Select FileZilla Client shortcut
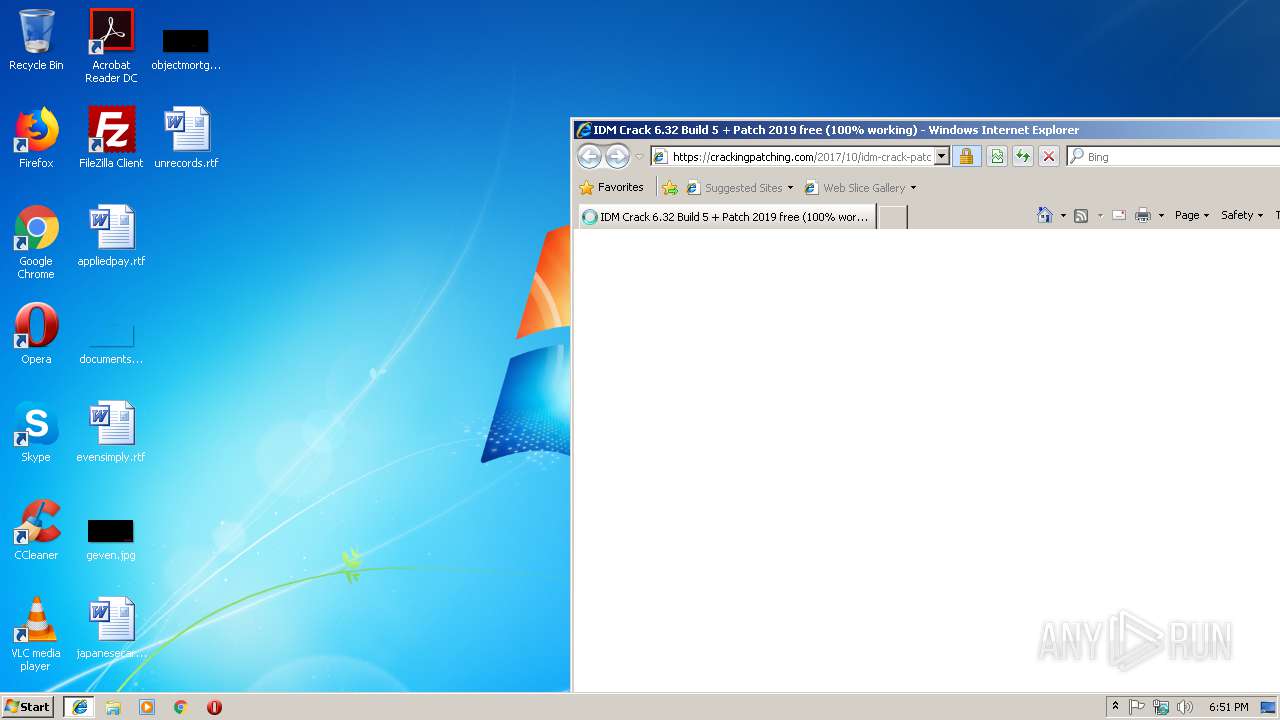 pos(111,138)
